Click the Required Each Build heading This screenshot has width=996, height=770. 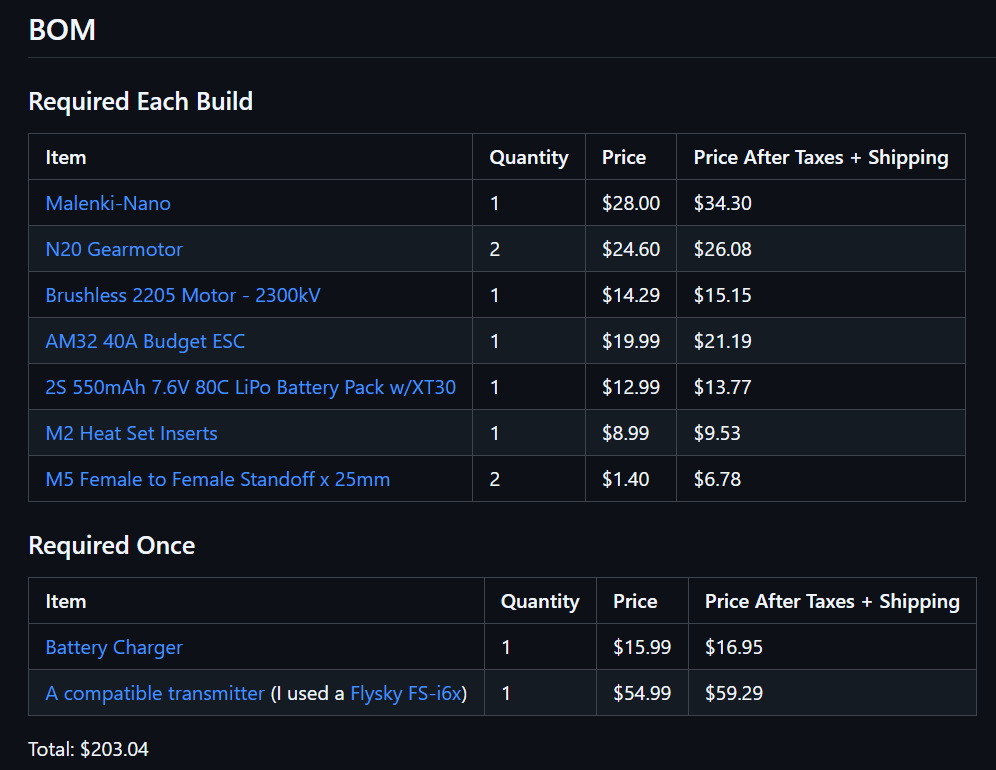coord(140,101)
